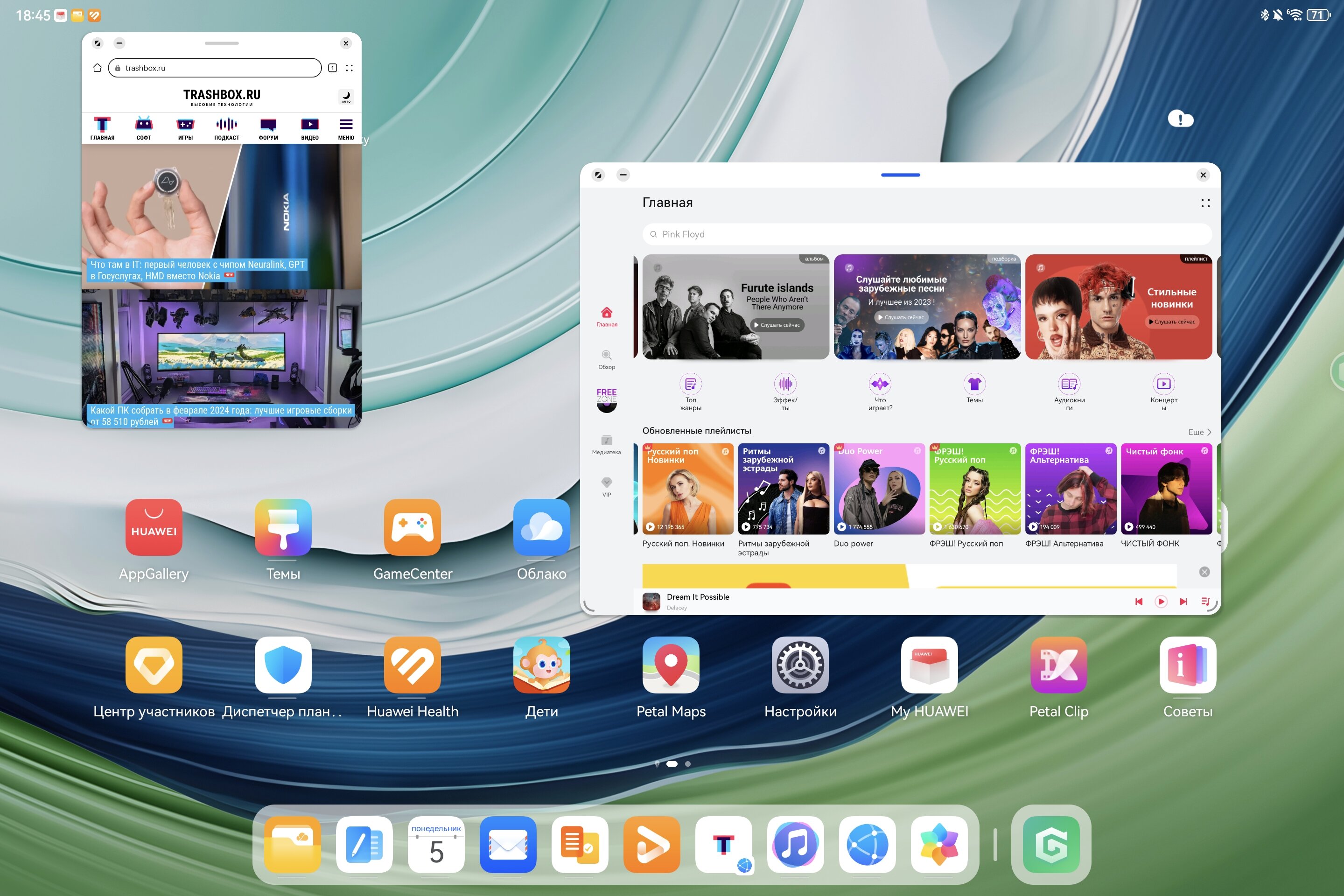1344x896 pixels.
Task: Open the play queue list
Action: click(x=1205, y=602)
